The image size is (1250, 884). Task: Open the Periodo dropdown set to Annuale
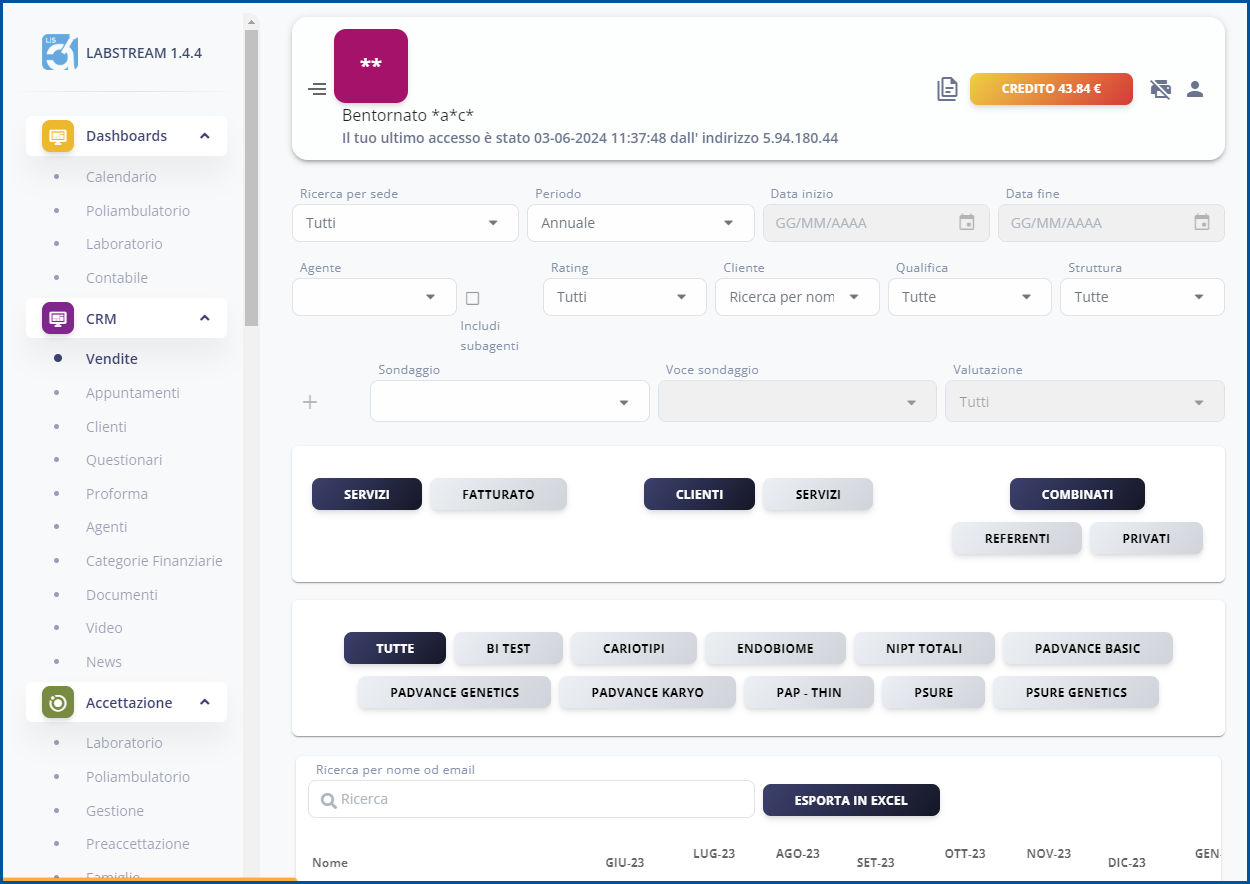640,222
